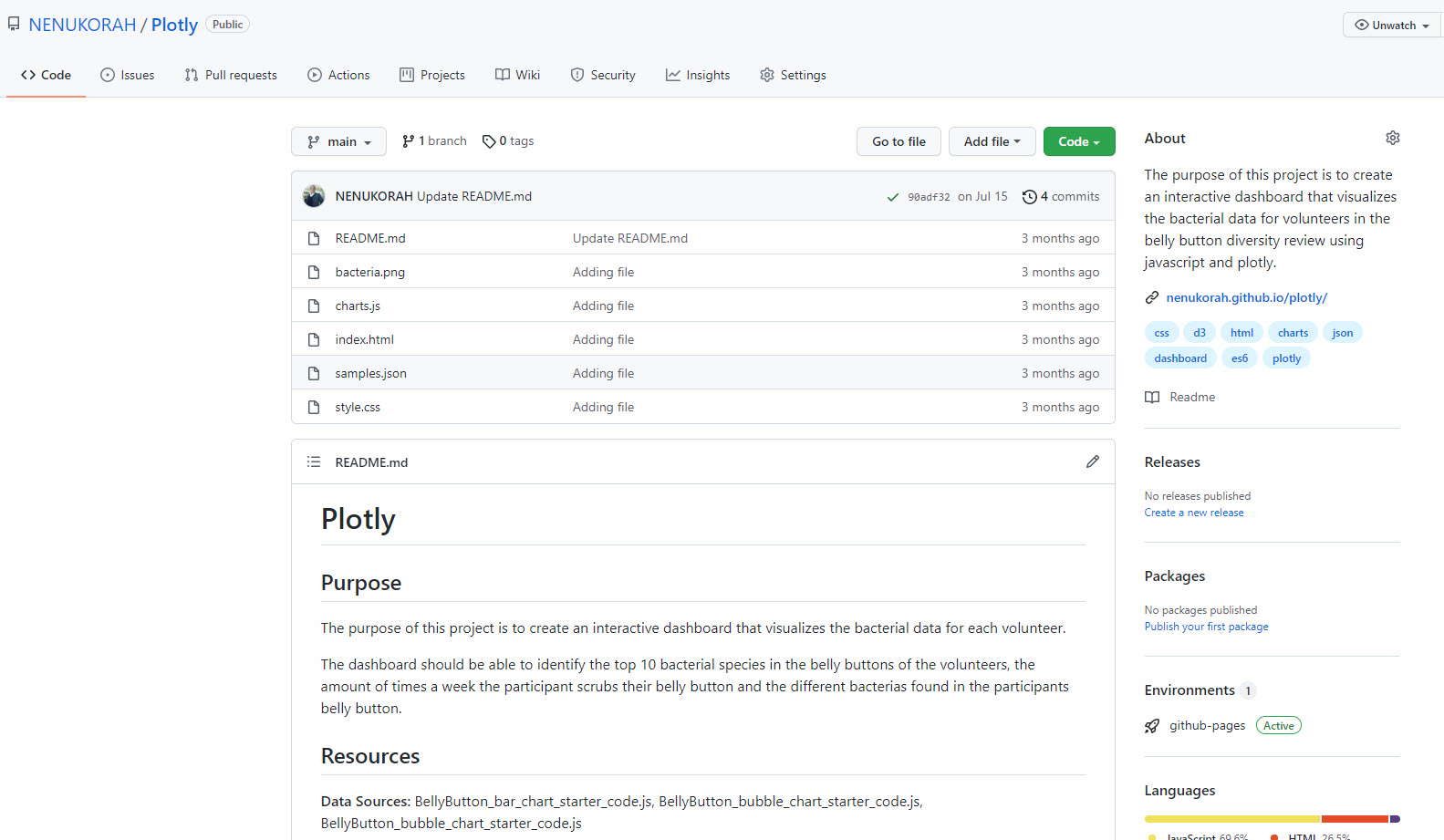This screenshot has width=1444, height=840.
Task: View the 1 branch link
Action: (434, 141)
